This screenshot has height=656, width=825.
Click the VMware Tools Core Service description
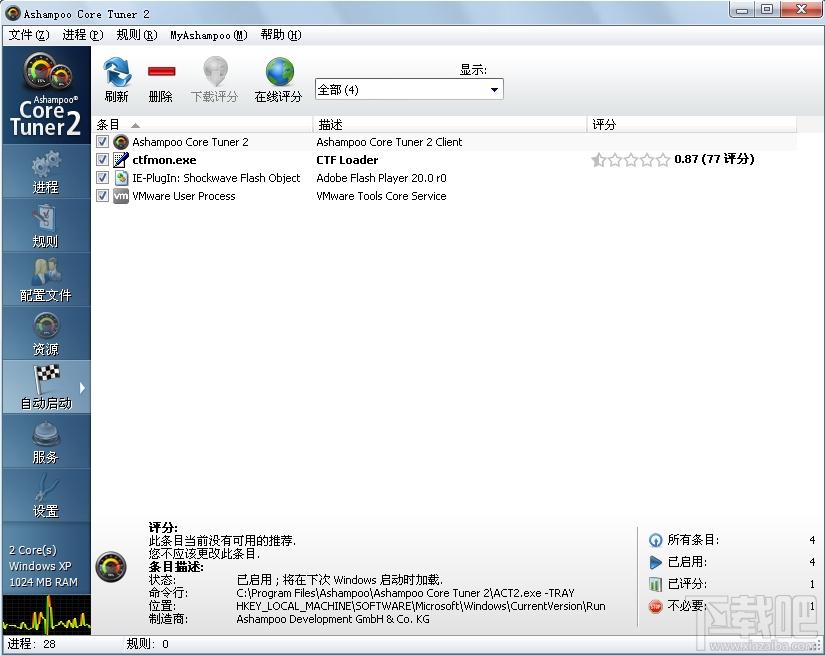381,196
